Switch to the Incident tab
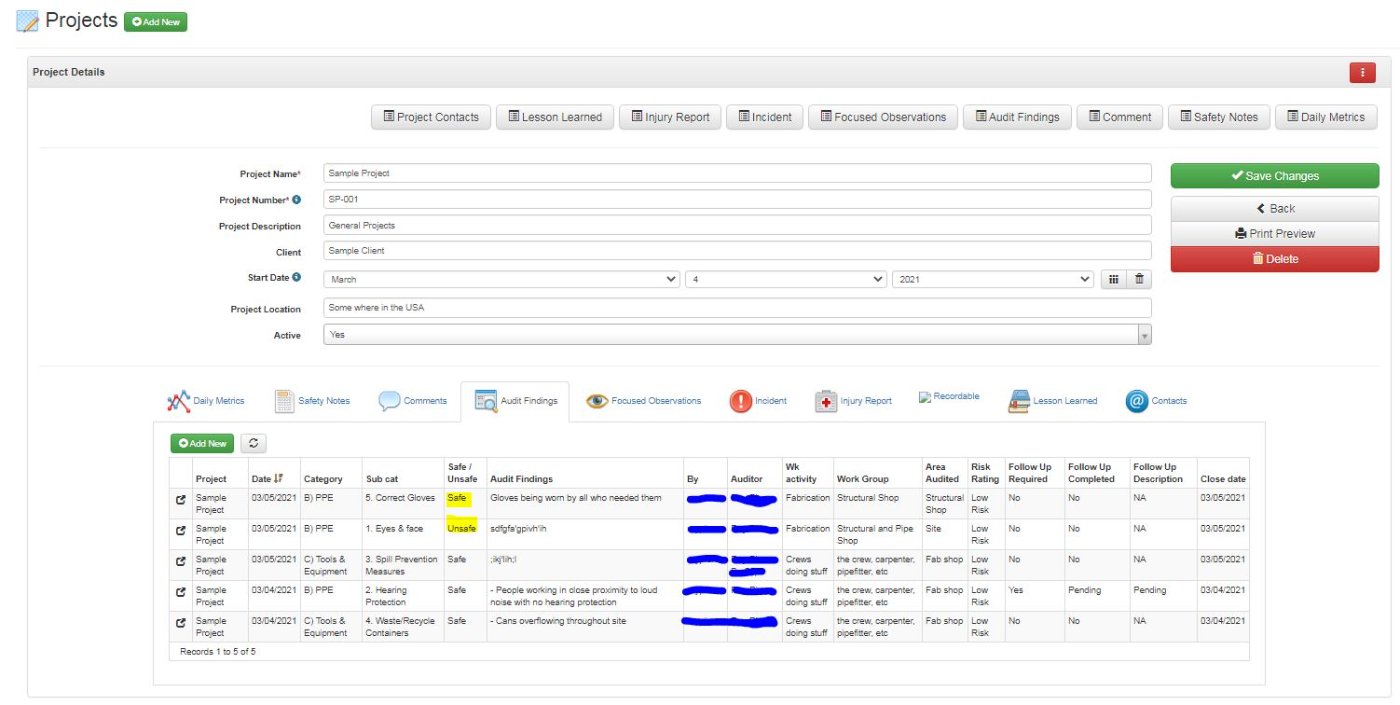1400x705 pixels. click(x=758, y=401)
